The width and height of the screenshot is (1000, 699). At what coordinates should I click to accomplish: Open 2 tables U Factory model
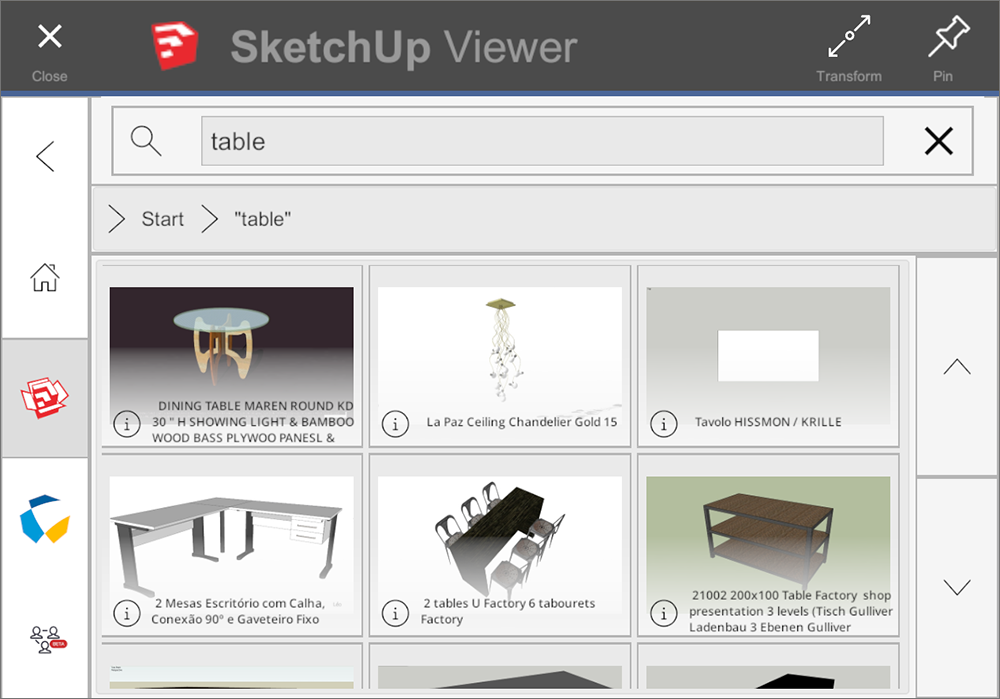pos(500,545)
